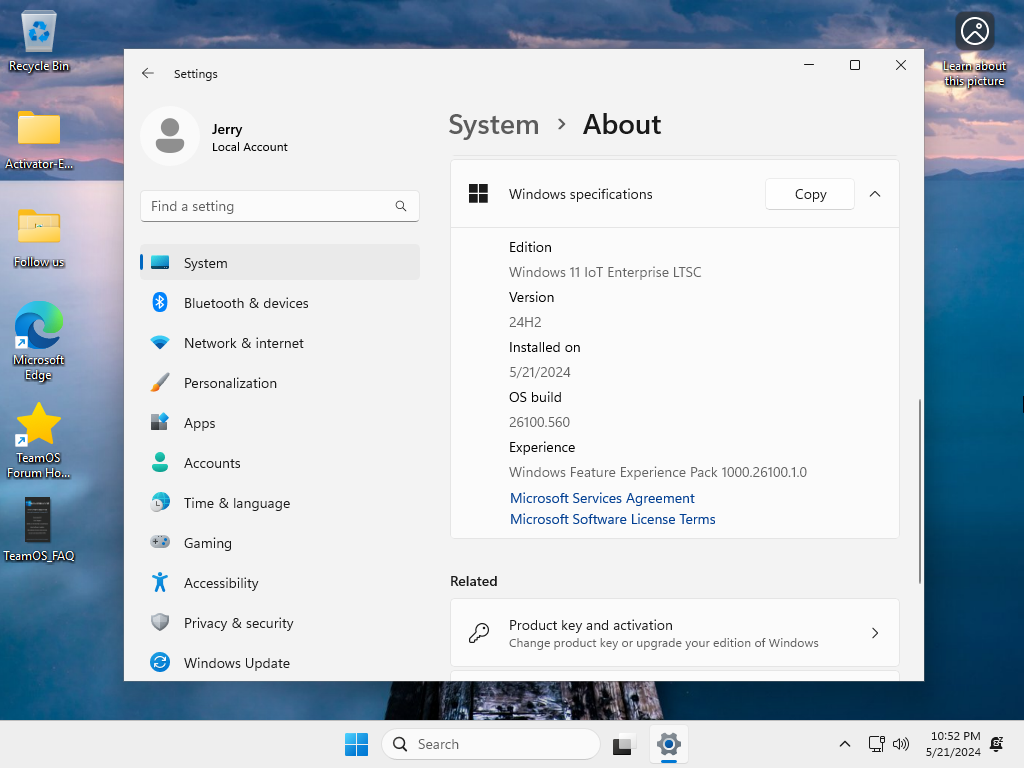Viewport: 1024px width, 768px height.
Task: Click the System monitor icon in sidebar
Action: [160, 263]
